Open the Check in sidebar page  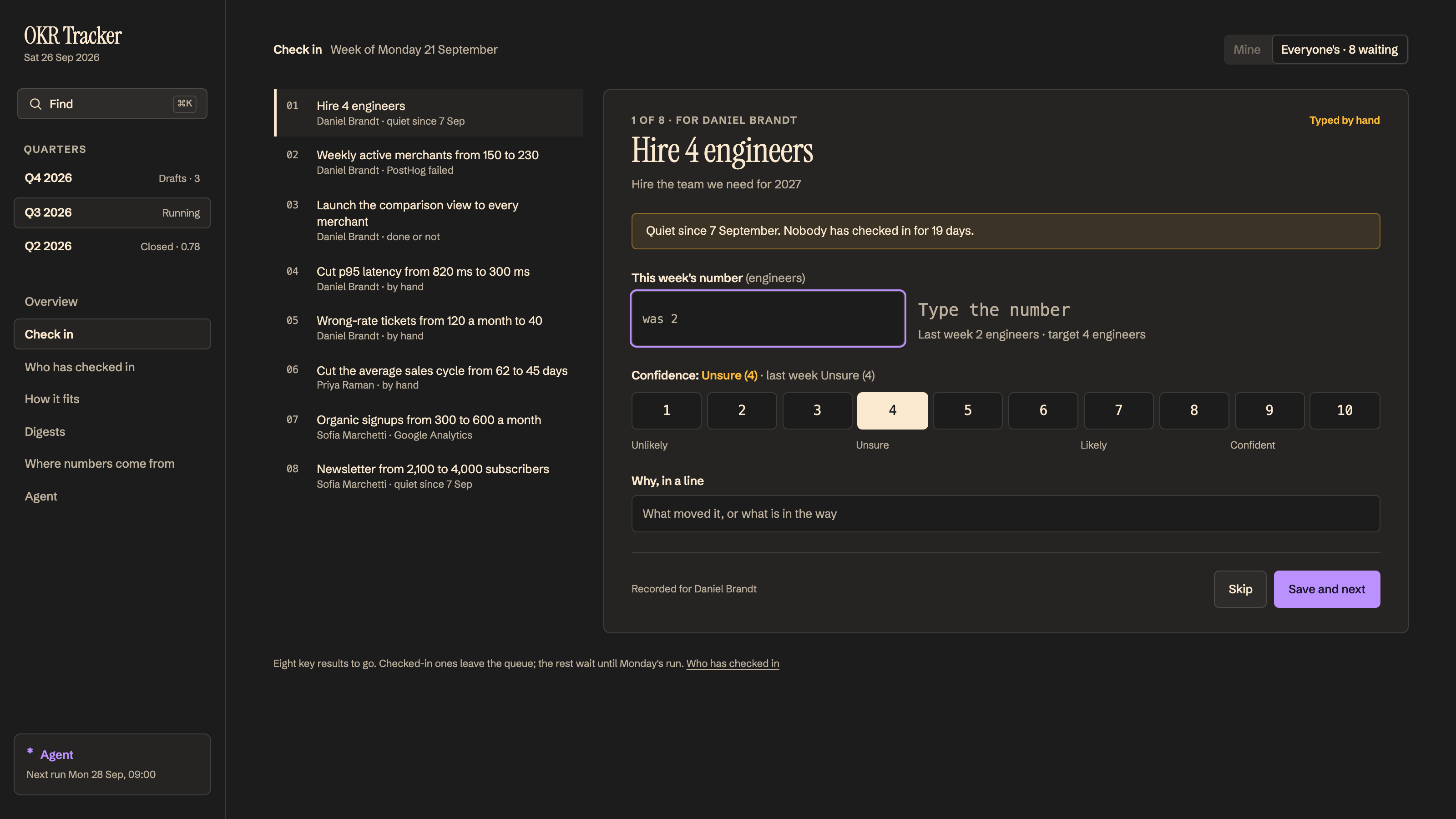pyautogui.click(x=112, y=334)
